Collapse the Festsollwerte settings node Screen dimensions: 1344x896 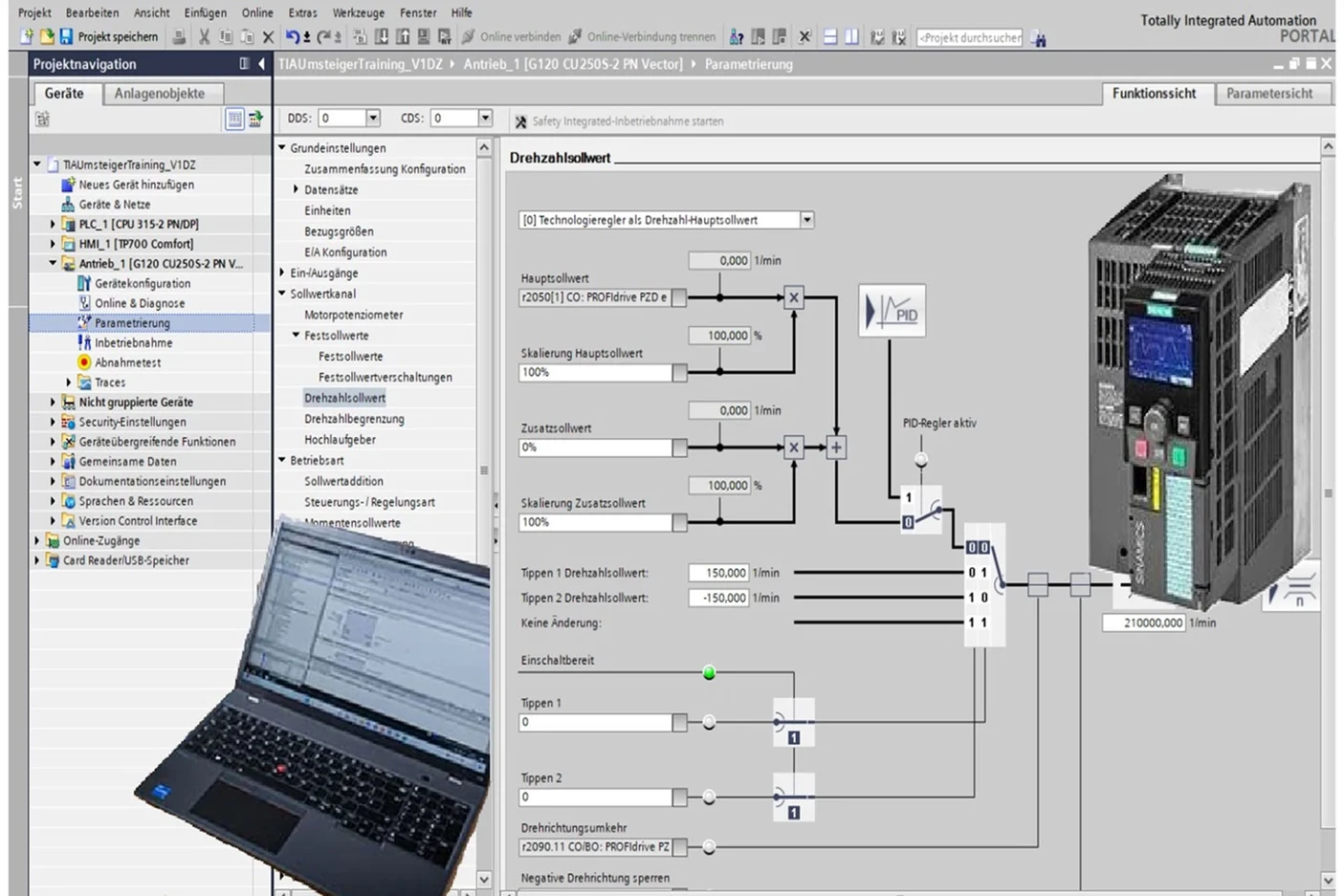(297, 336)
